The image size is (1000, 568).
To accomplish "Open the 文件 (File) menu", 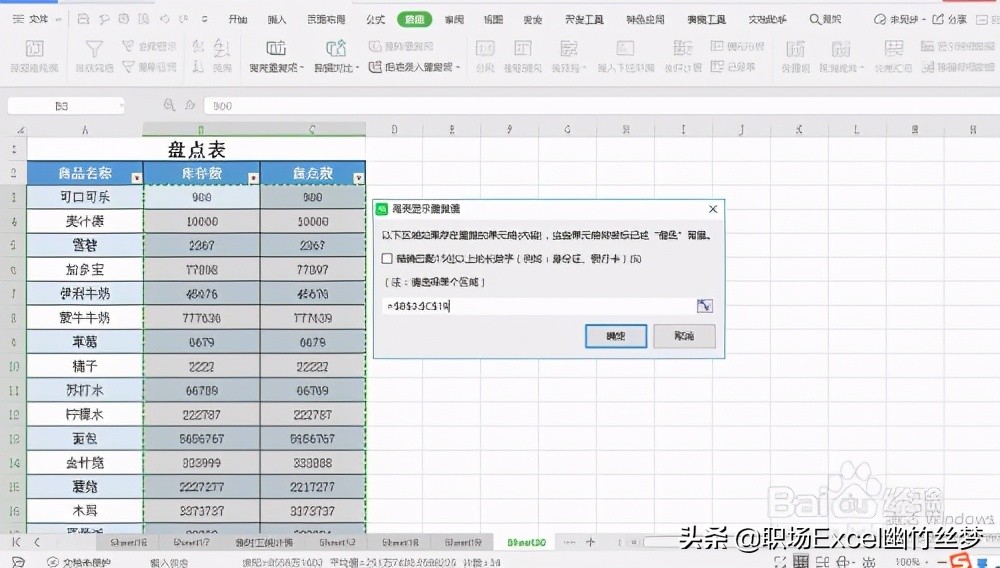I will (36, 20).
